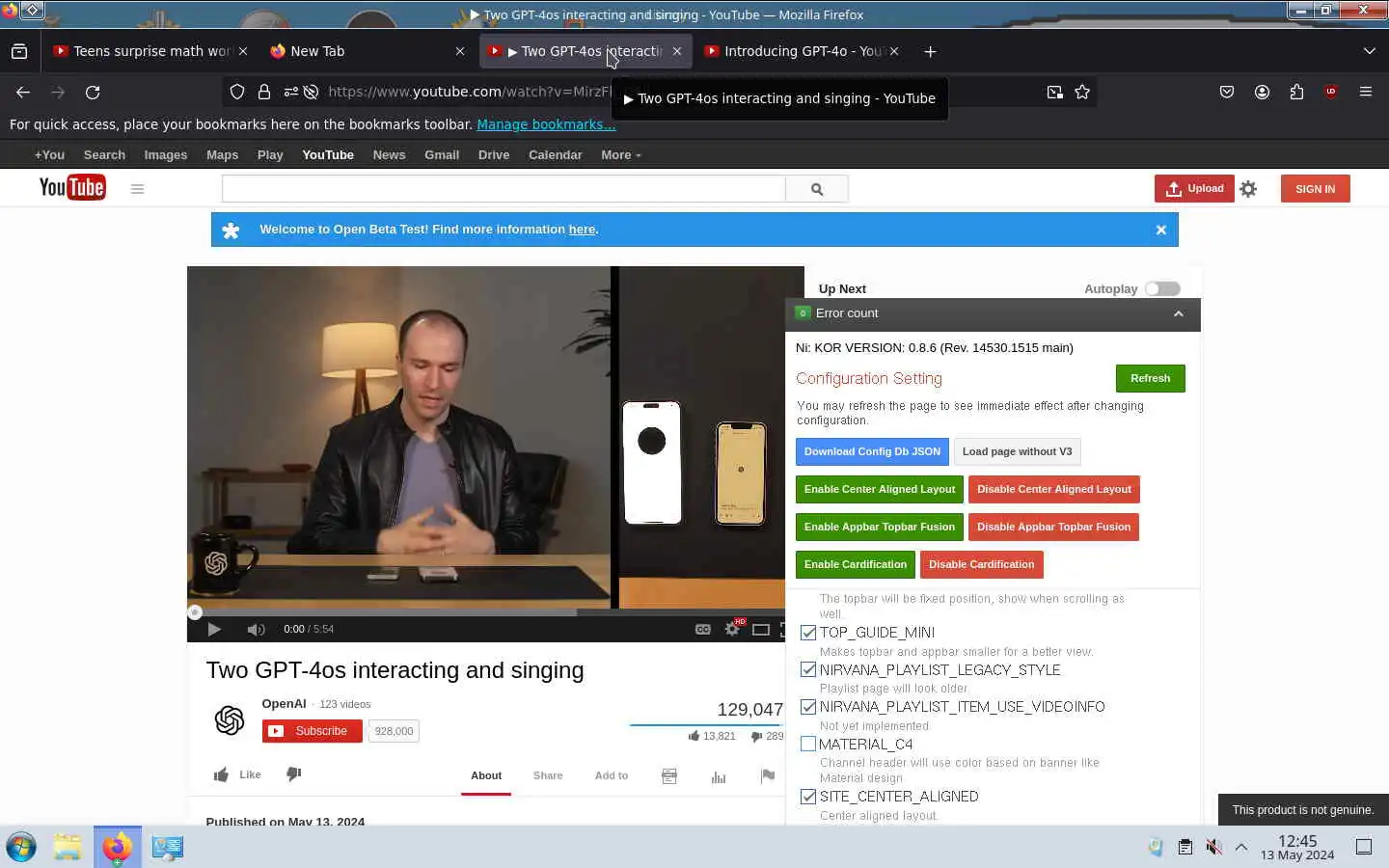Open the Firefox account icon
1389x868 pixels.
click(1262, 92)
